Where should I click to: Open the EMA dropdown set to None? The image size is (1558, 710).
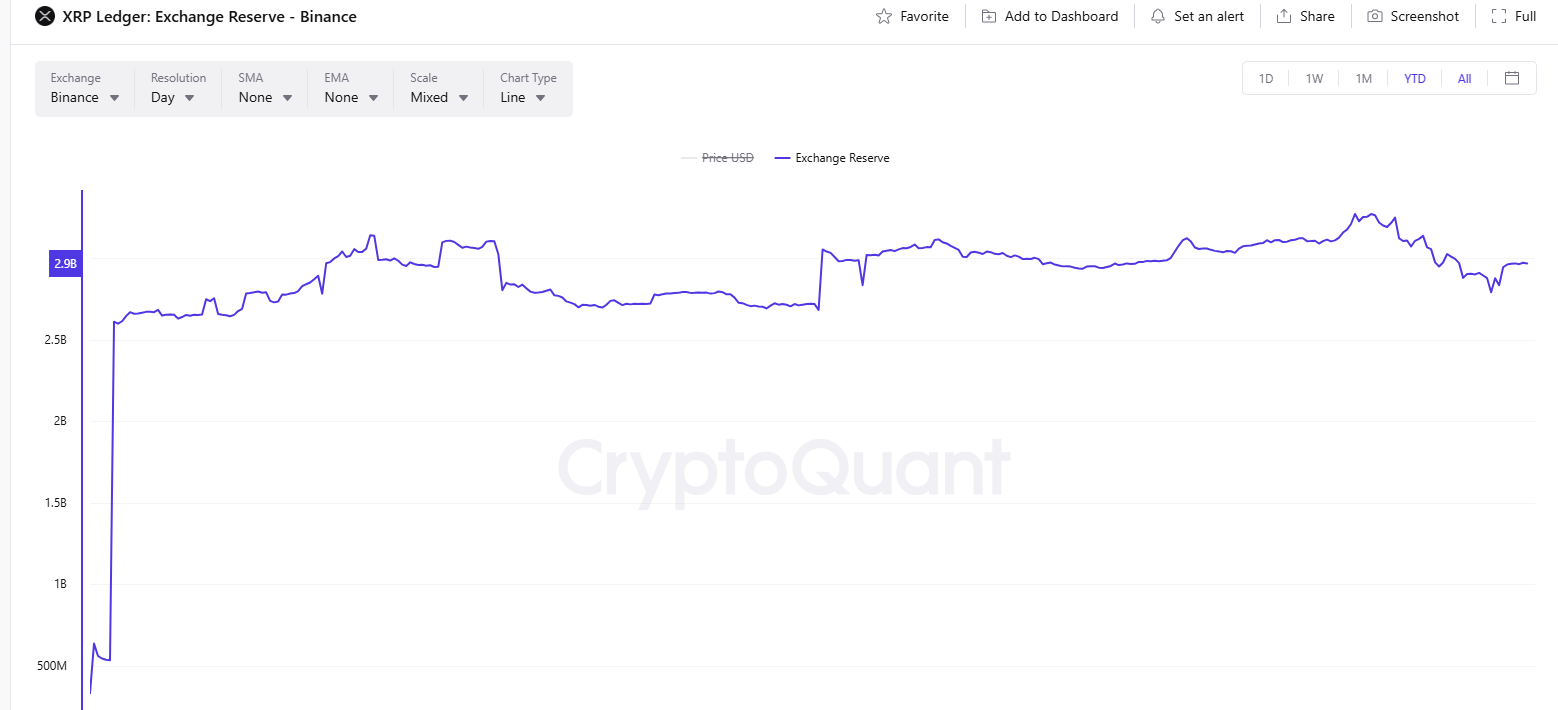[x=352, y=89]
